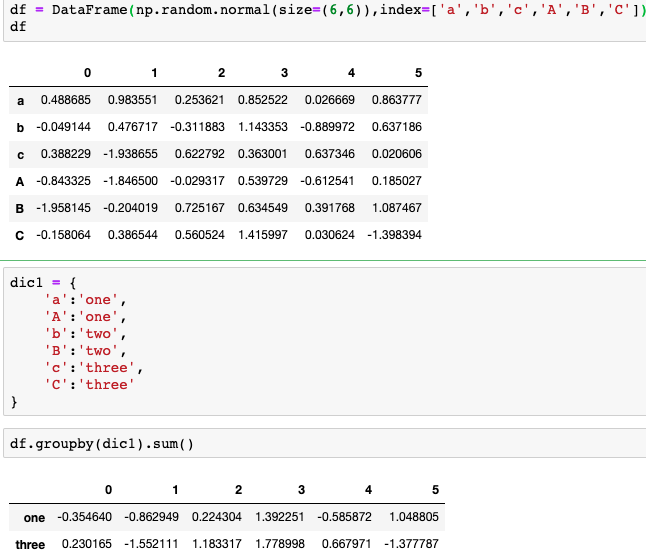Select value 1.392251 in row one
The width and height of the screenshot is (646, 557).
[x=280, y=517]
